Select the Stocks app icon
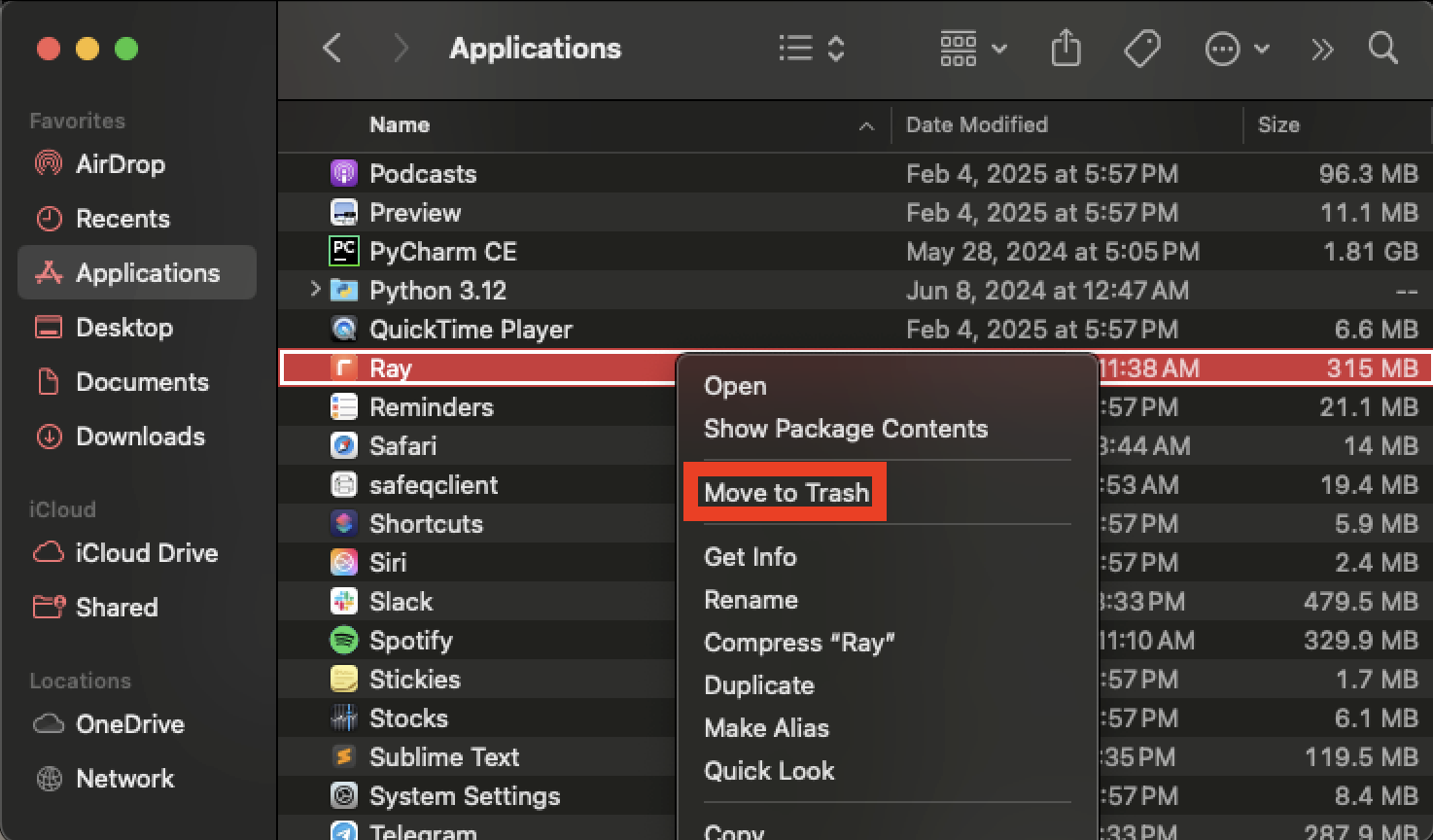Image resolution: width=1433 pixels, height=840 pixels. coord(344,717)
